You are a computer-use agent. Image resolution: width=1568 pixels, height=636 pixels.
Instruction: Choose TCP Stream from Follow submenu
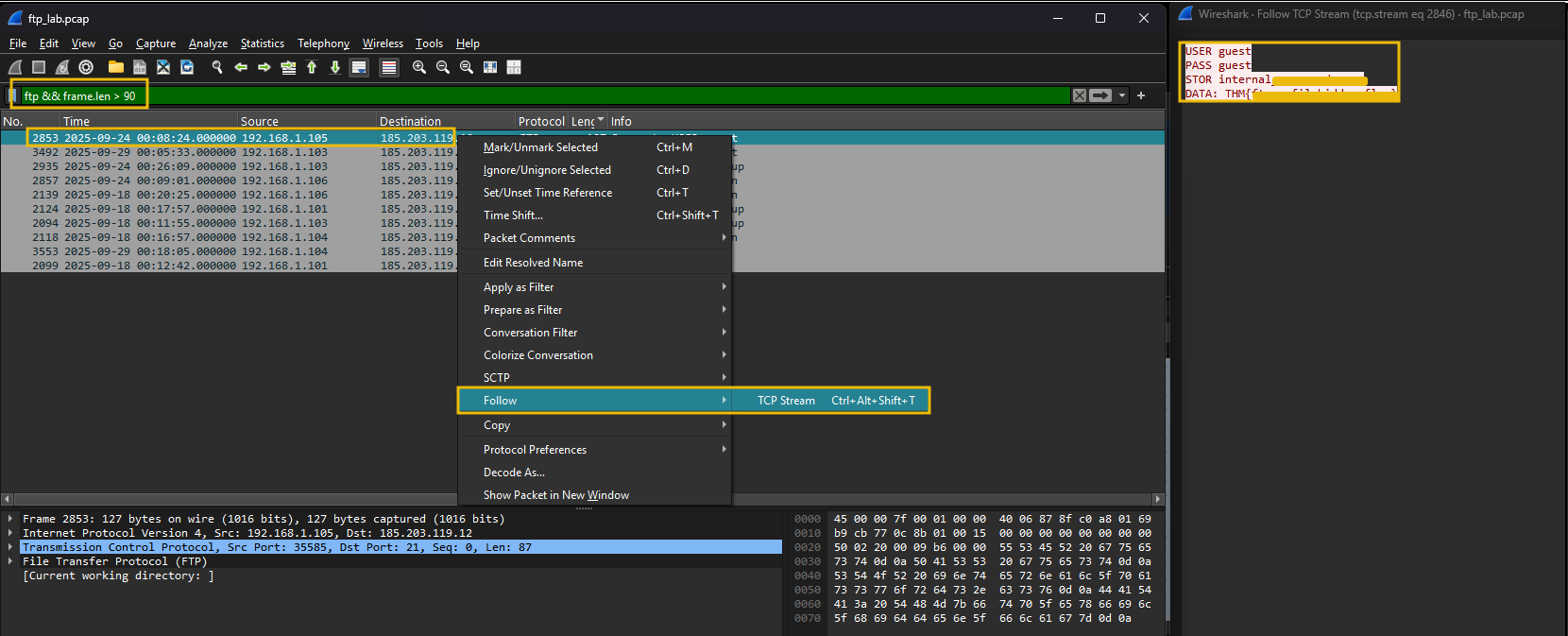click(x=786, y=401)
